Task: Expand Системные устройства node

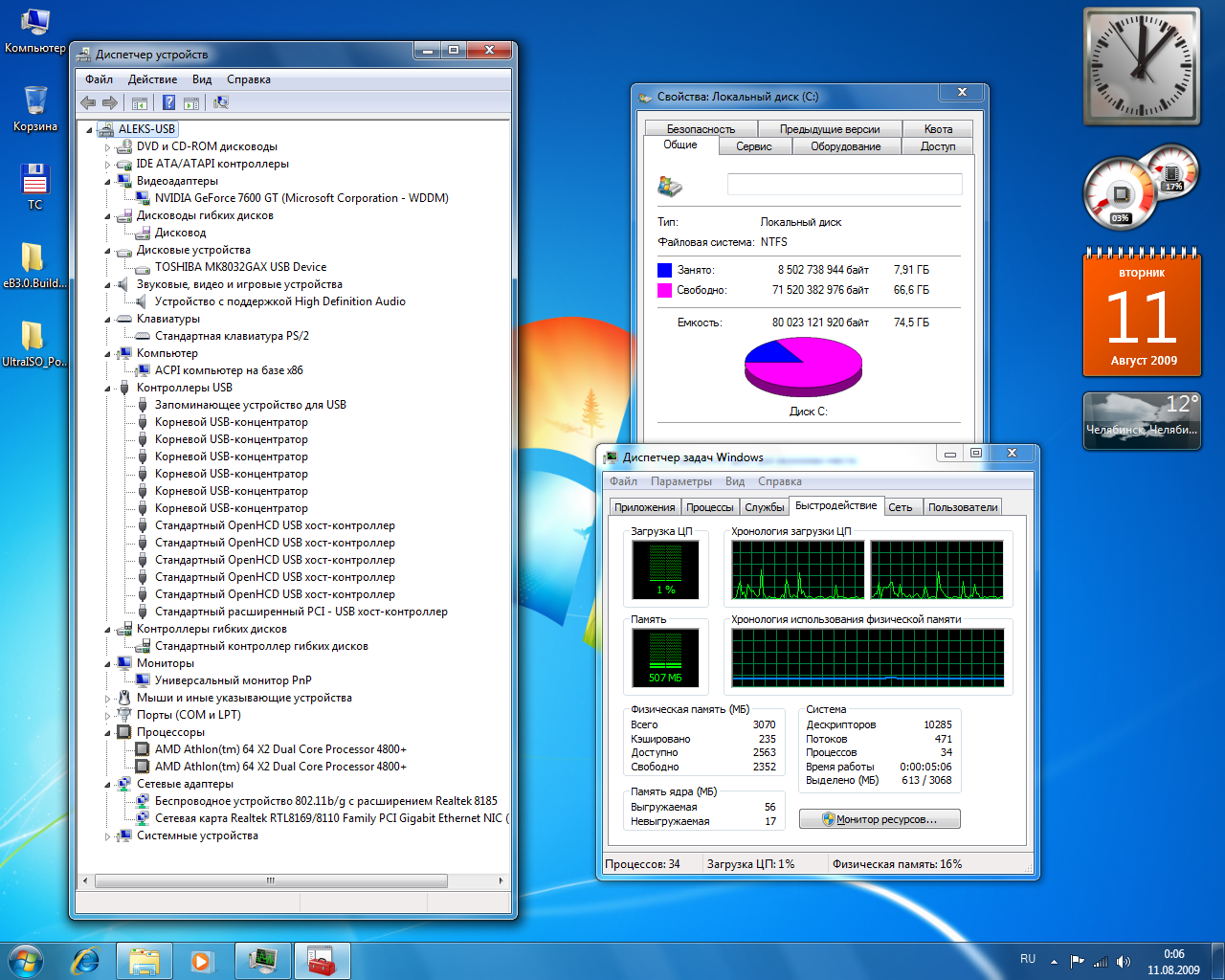Action: coord(108,836)
